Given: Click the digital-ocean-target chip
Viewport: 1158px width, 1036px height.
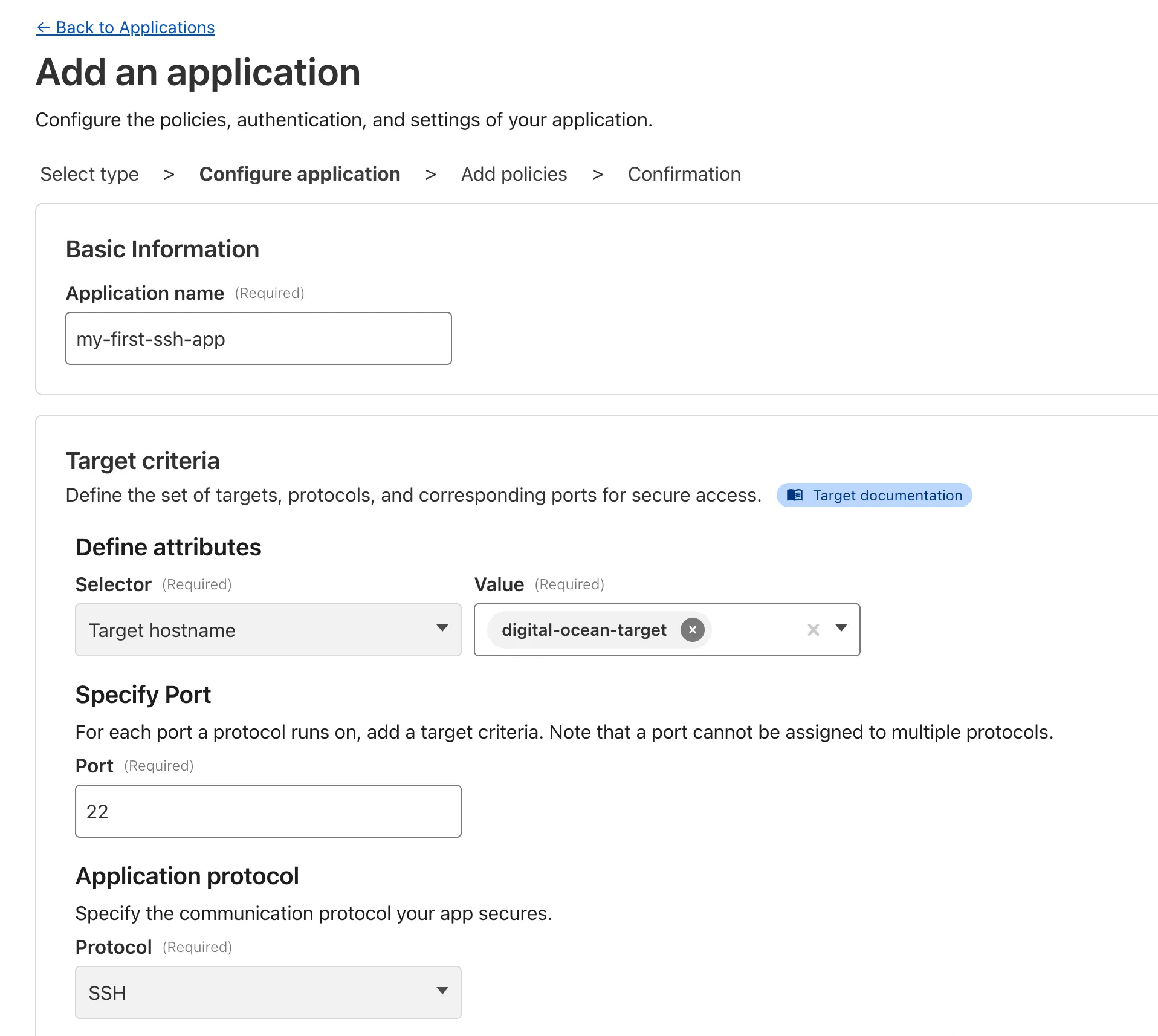Looking at the screenshot, I should coord(583,629).
